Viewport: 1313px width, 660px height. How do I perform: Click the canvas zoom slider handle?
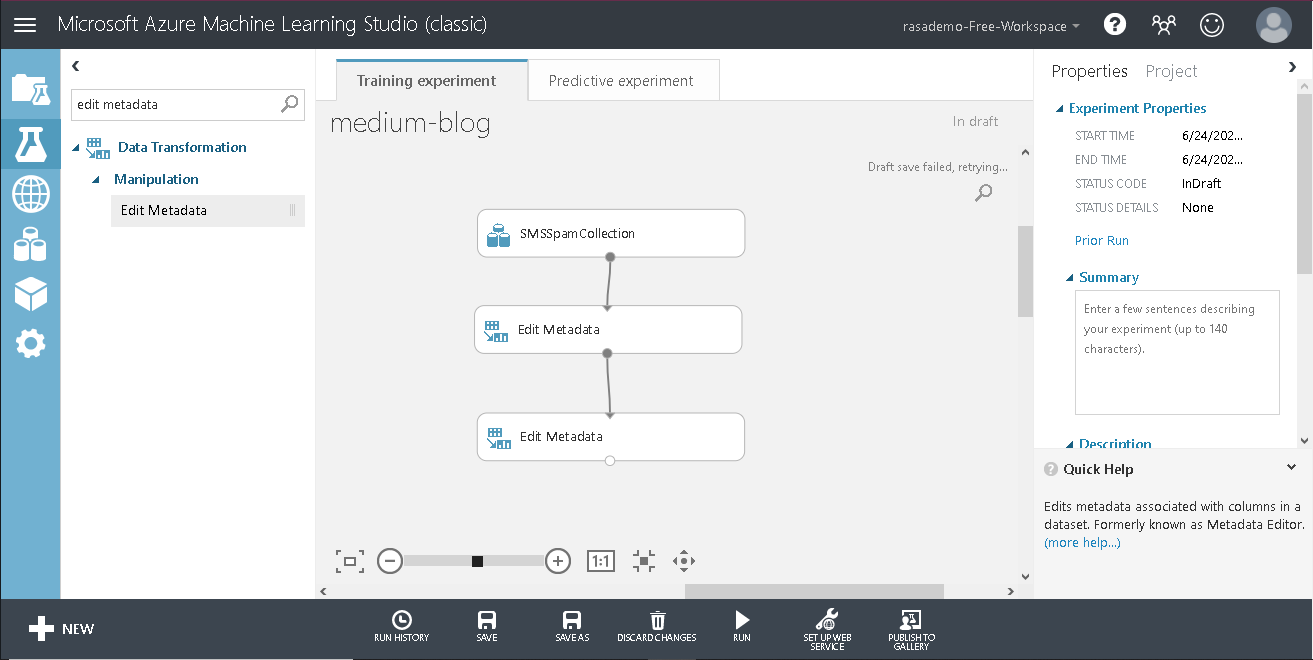click(x=477, y=561)
